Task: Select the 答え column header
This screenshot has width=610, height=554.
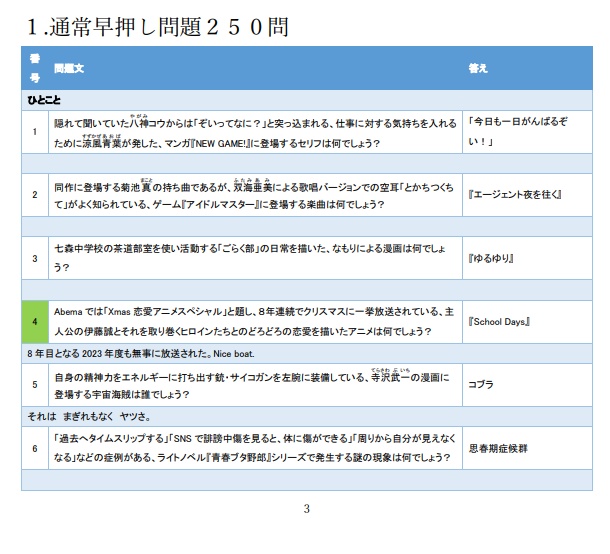Action: click(478, 68)
